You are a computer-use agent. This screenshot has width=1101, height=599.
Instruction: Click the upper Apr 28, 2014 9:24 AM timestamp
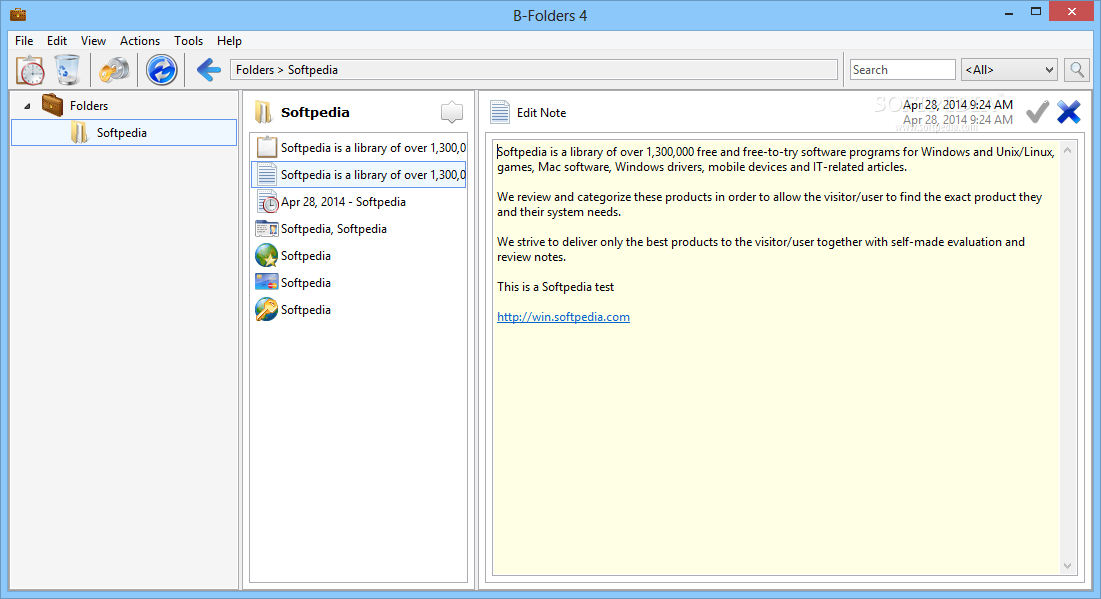[x=958, y=105]
